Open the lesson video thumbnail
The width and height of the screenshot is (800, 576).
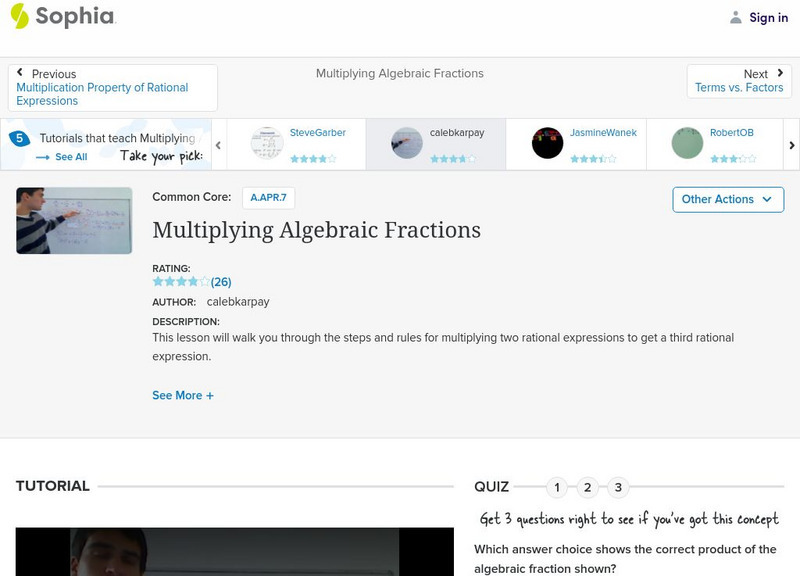(x=74, y=220)
